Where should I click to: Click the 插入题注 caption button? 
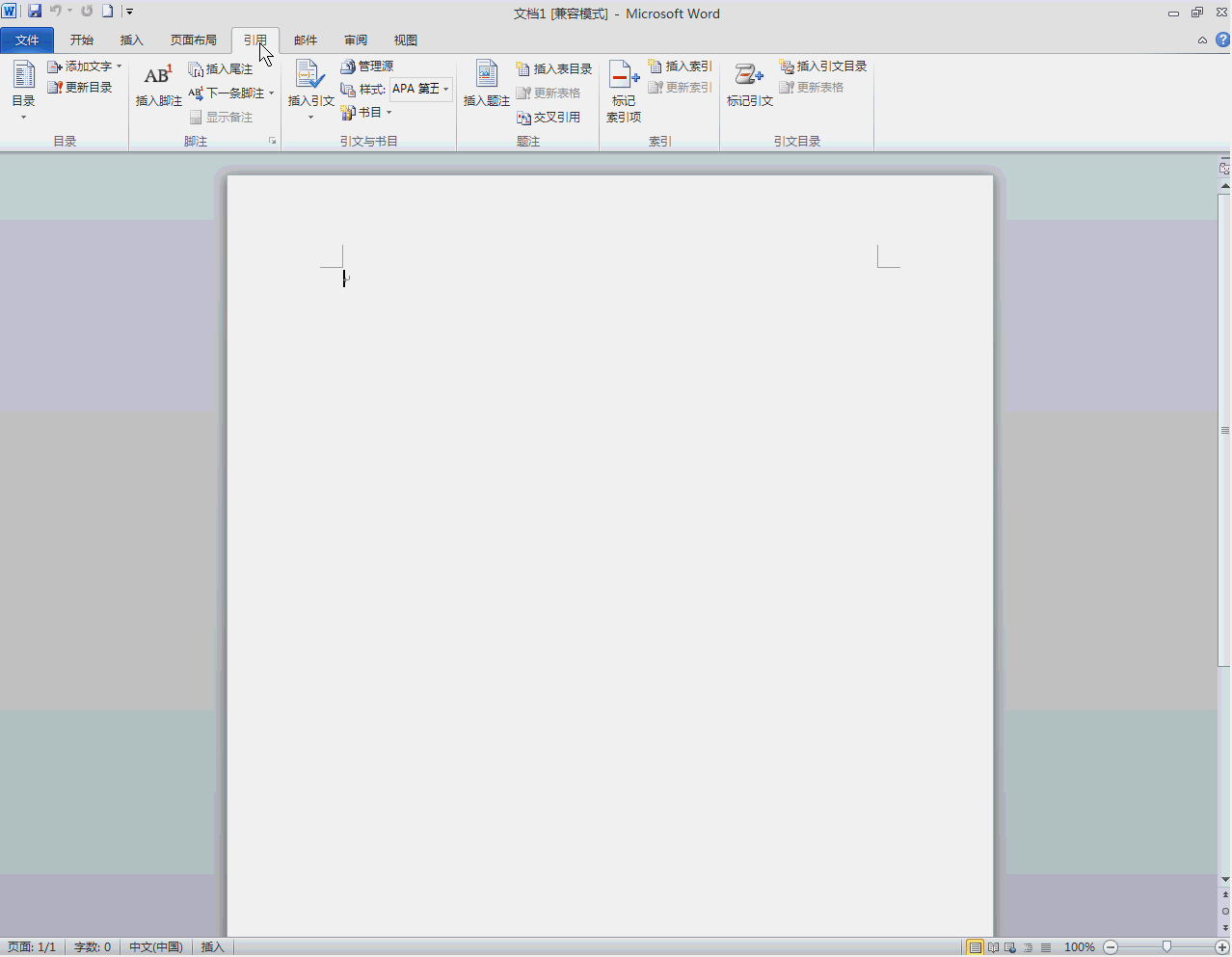[487, 85]
